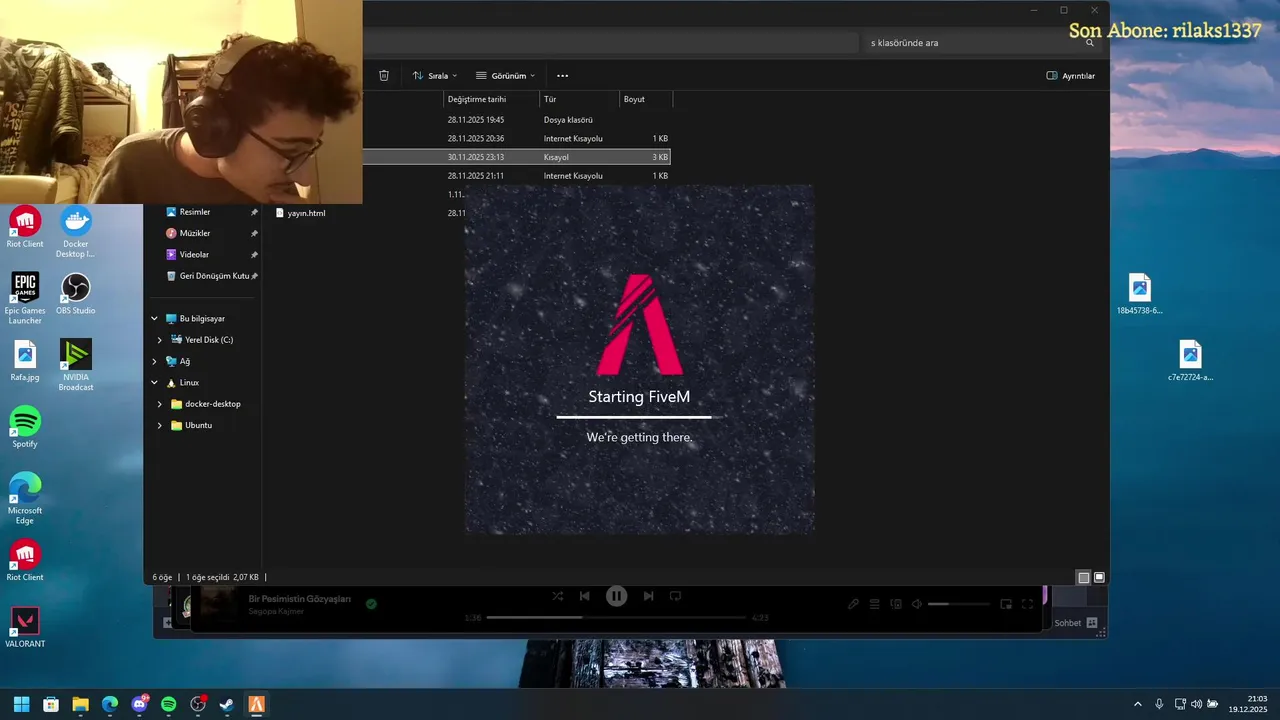Open the Sırala sort dropdown

(435, 75)
